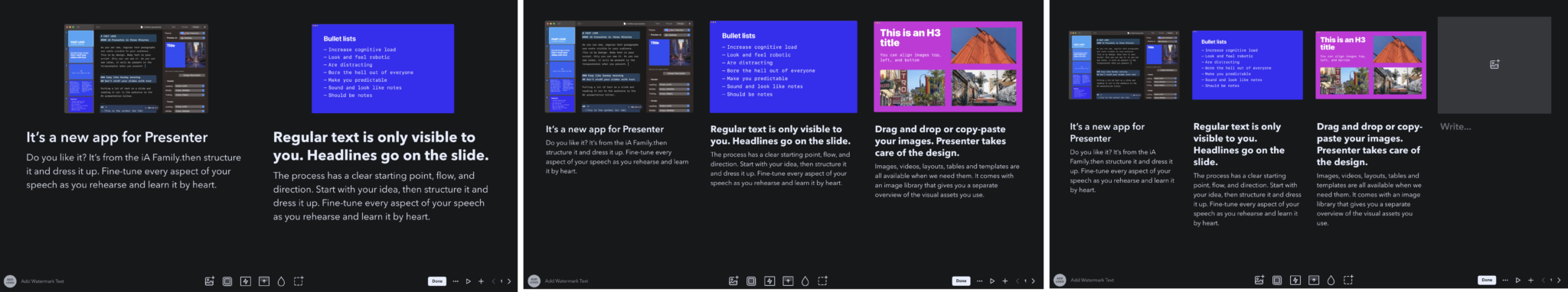Select the Bullet lists slide image in the two-column window

point(383,70)
